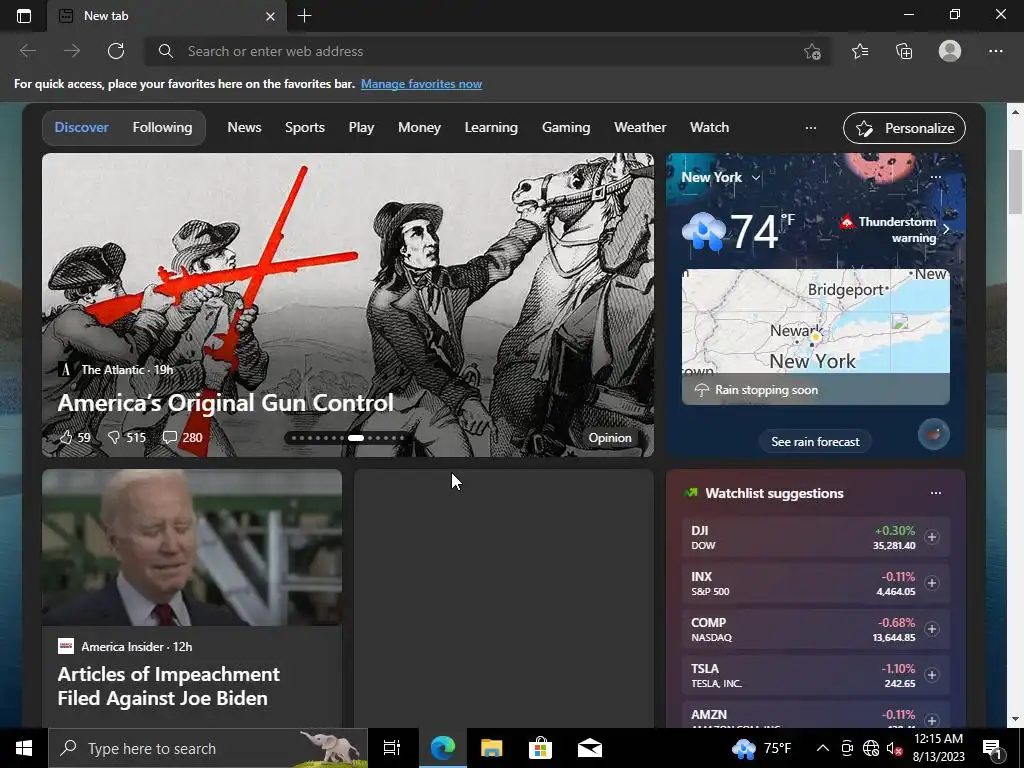
Task: Switch to the Discover feed tab
Action: [x=82, y=127]
